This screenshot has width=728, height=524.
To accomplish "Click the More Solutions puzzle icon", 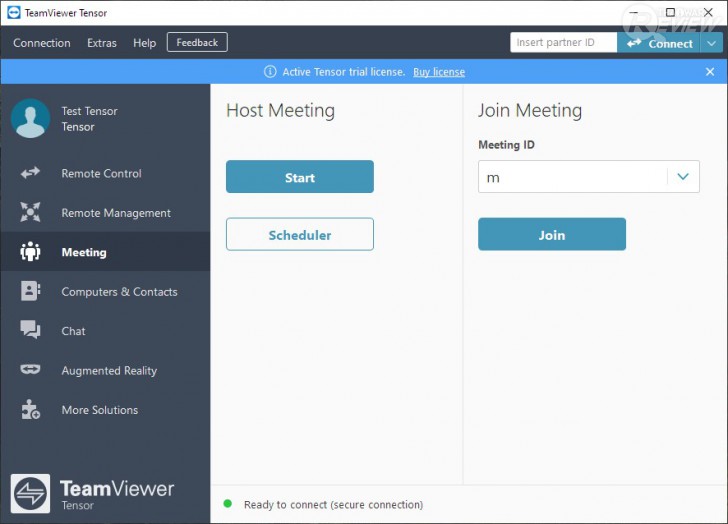I will tap(30, 409).
